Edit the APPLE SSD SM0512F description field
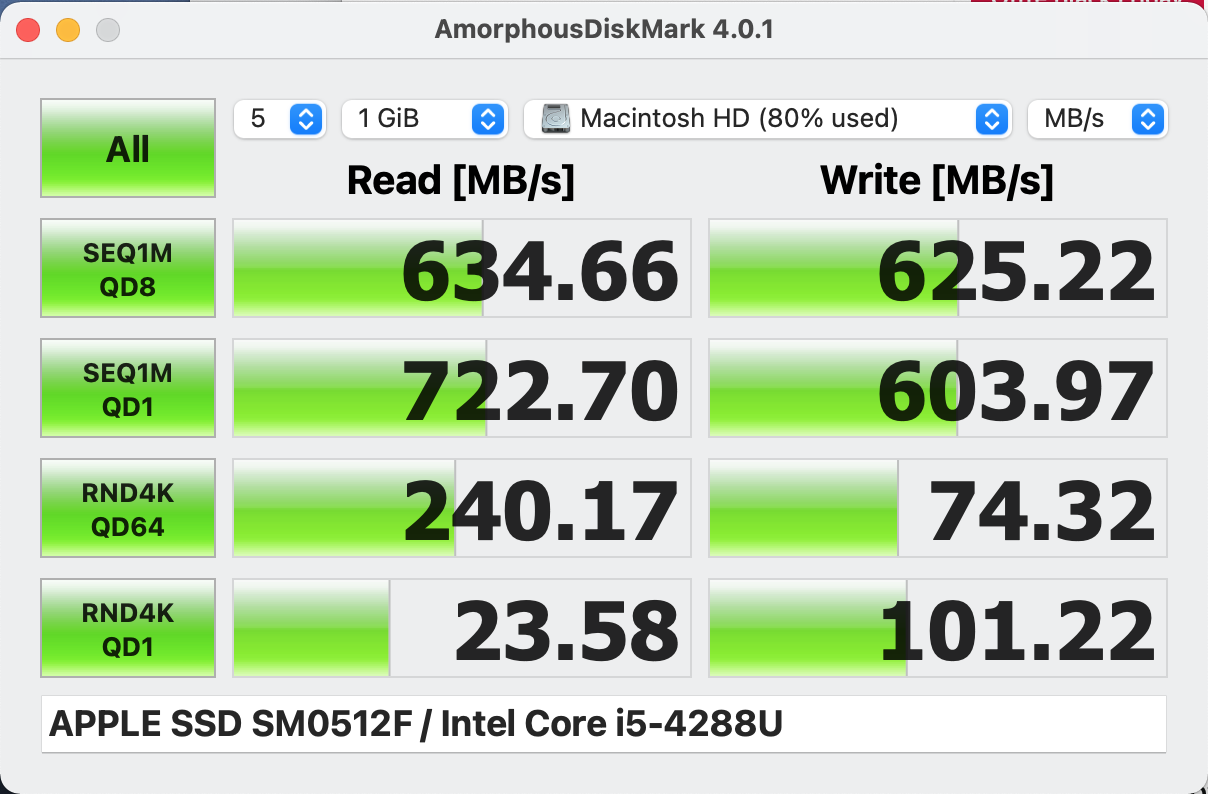Image resolution: width=1208 pixels, height=794 pixels. [604, 724]
